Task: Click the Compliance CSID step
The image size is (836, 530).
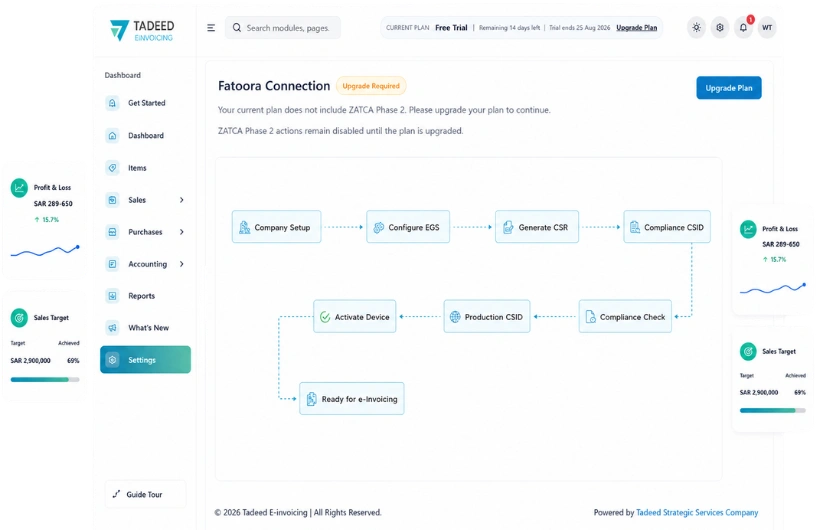Action: click(x=667, y=227)
